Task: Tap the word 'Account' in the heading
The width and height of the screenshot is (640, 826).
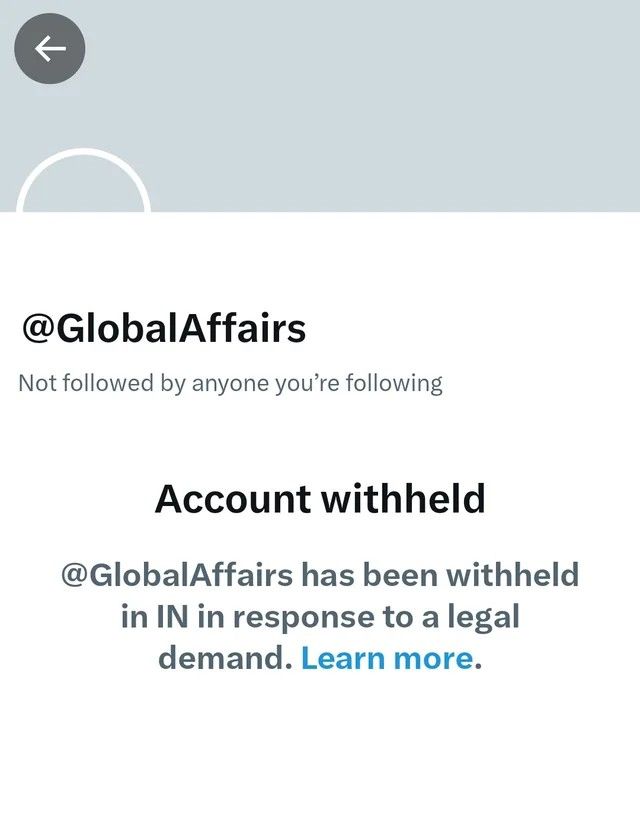Action: click(233, 498)
